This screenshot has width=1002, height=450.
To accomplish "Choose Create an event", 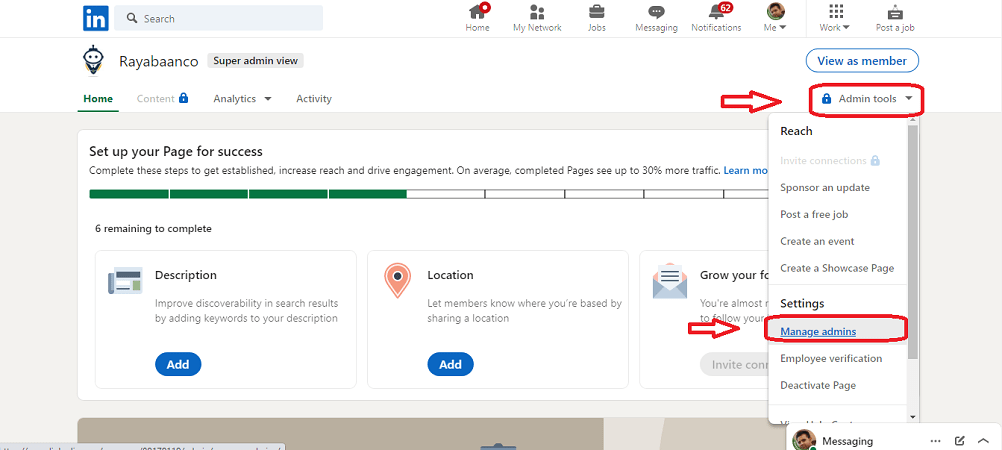I will (x=817, y=241).
